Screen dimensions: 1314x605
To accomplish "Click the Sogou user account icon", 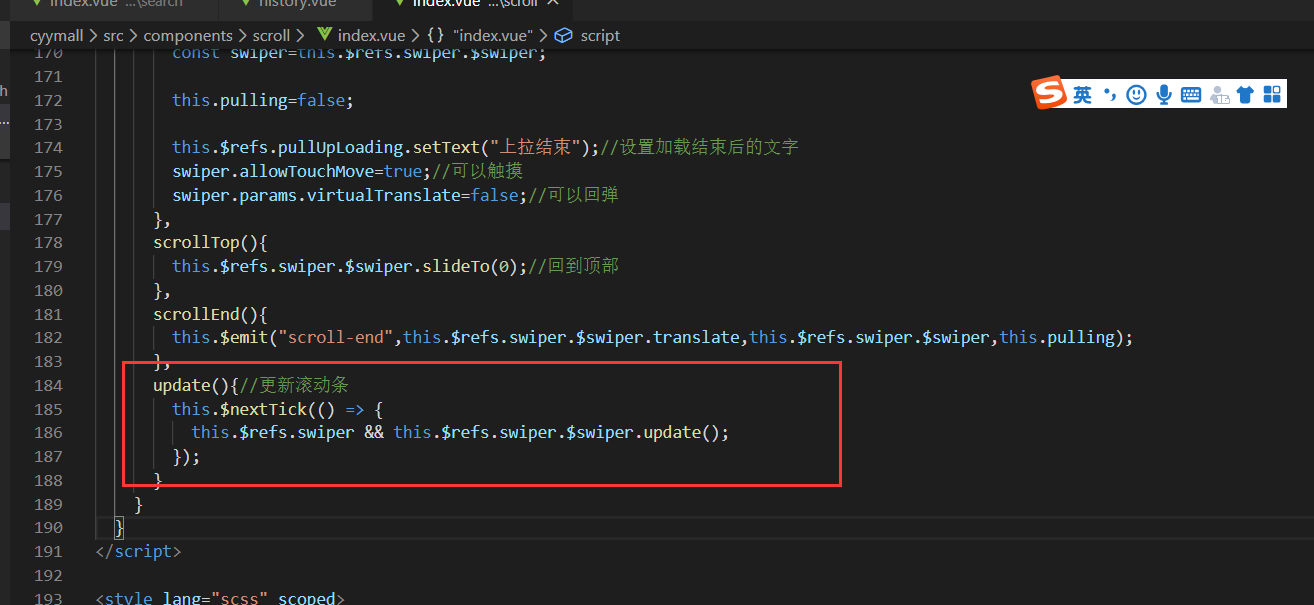I will click(x=1219, y=95).
